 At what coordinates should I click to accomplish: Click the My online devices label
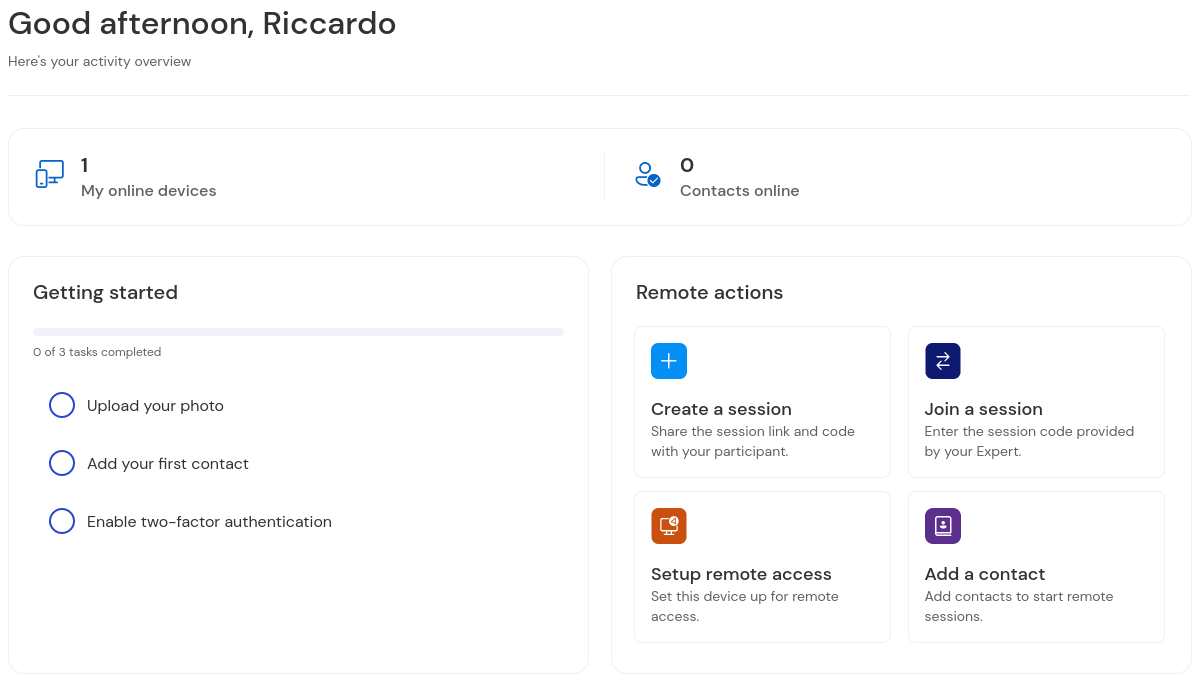click(x=148, y=191)
